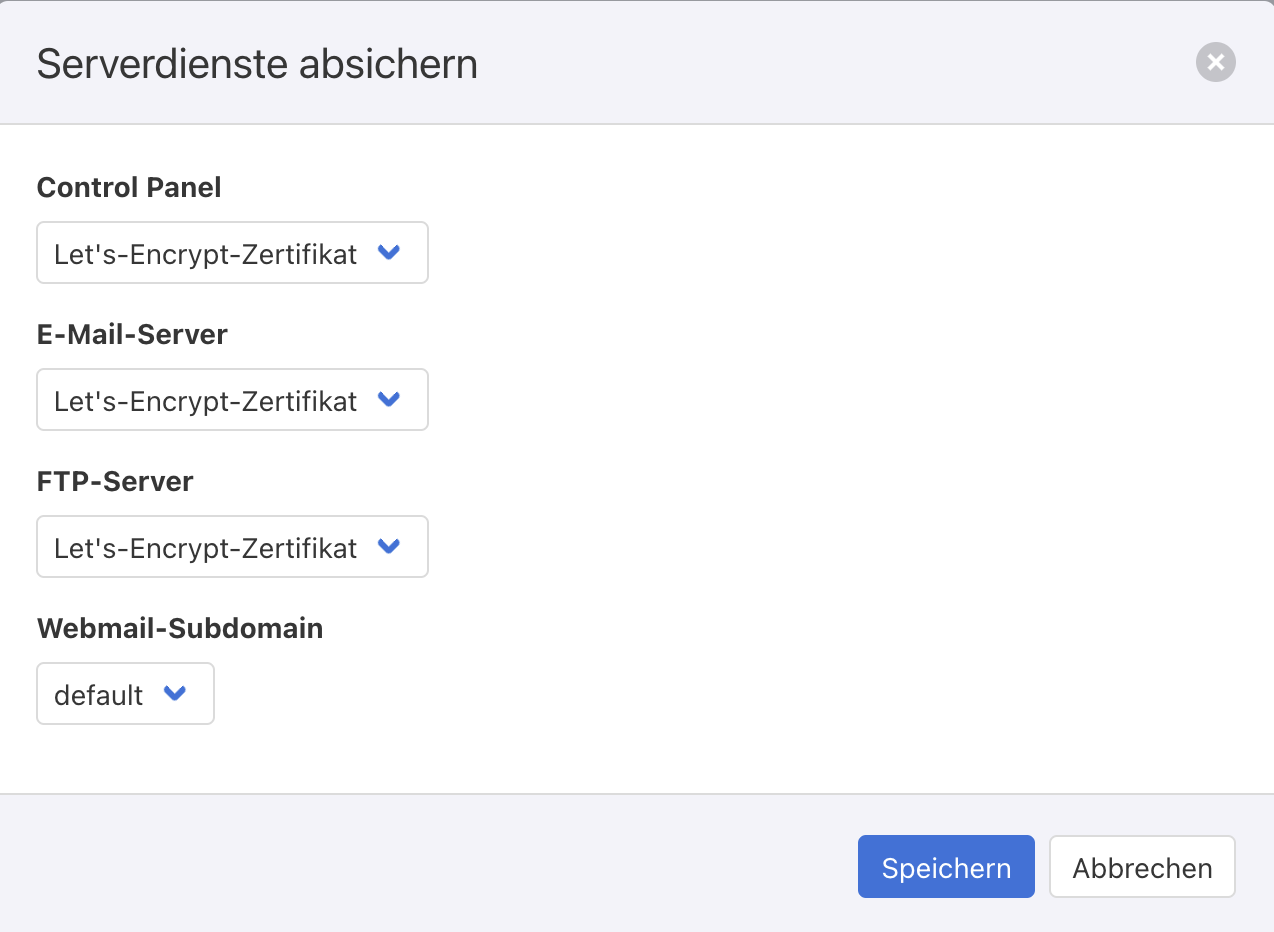Open the FTP-Server certificate dropdown
Image resolution: width=1274 pixels, height=932 pixels.
click(x=232, y=547)
